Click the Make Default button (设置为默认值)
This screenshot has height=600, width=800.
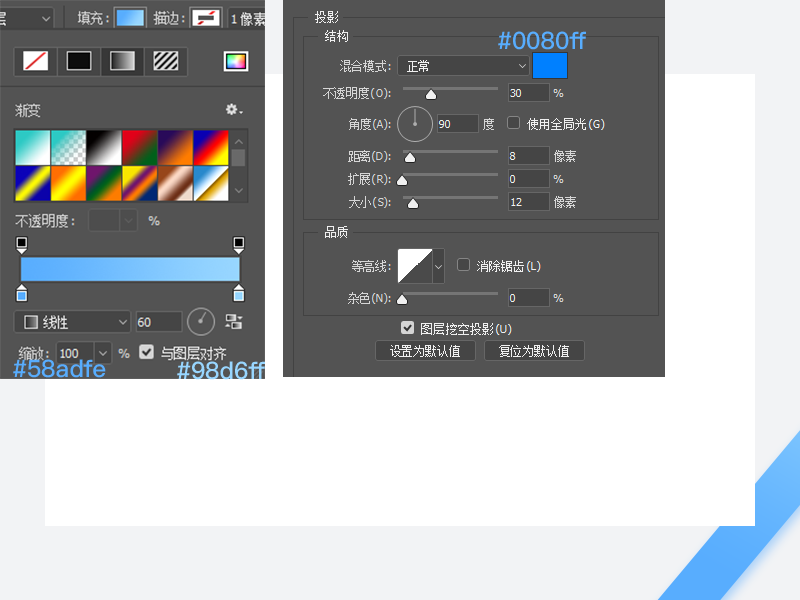coord(425,351)
